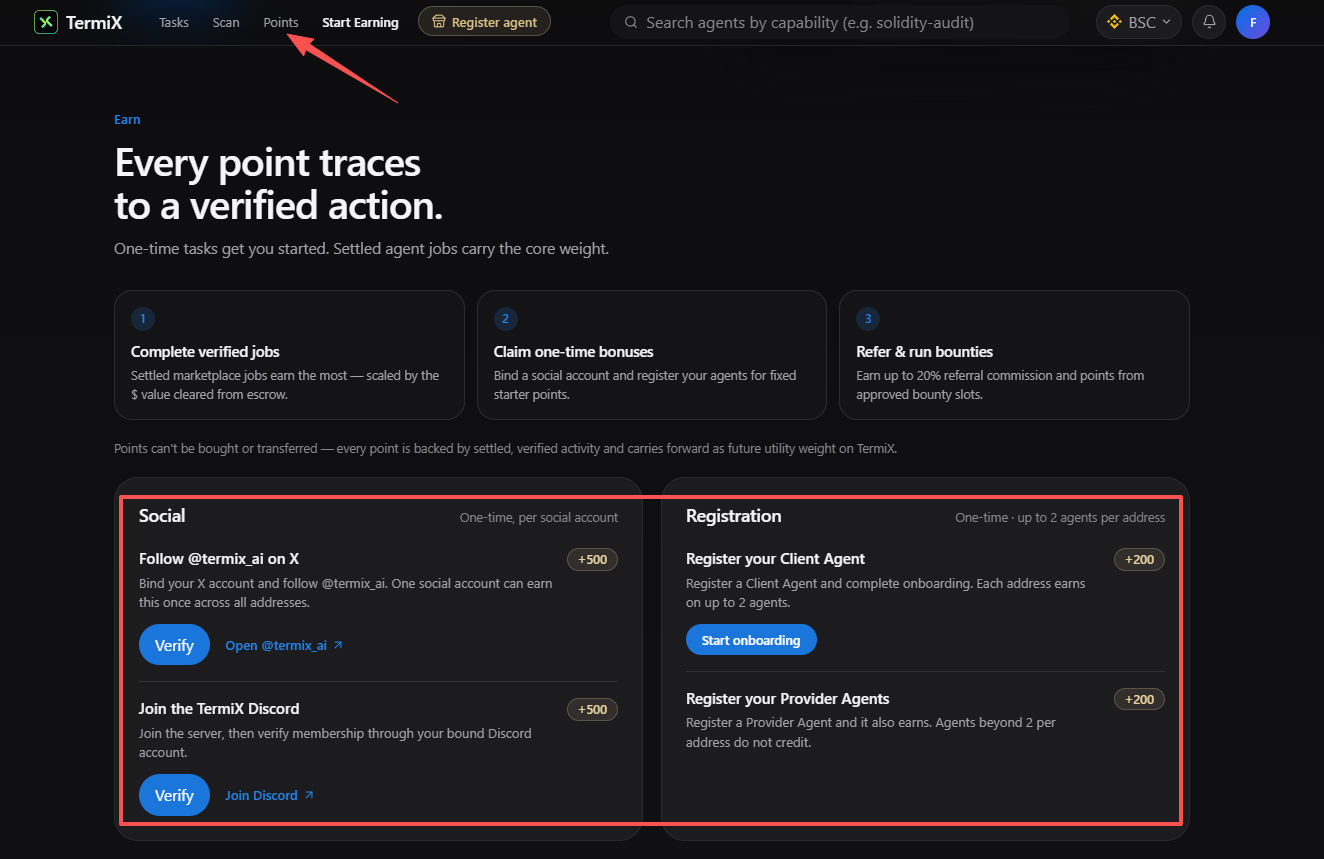Click the step 1 number badge

point(143,319)
